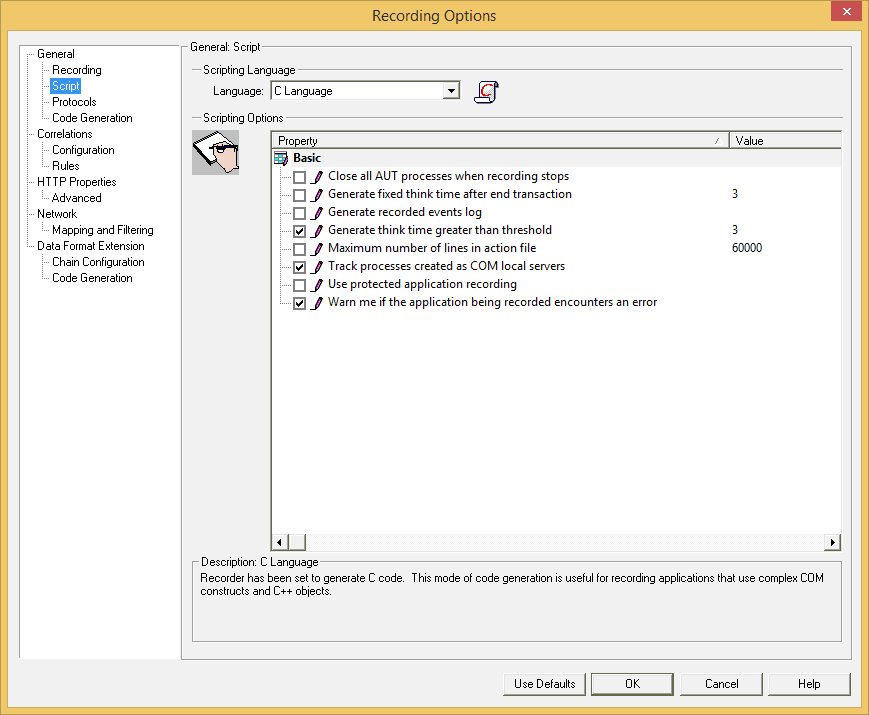Image resolution: width=869 pixels, height=715 pixels.
Task: Click the C Language script icon beside the dropdown
Action: pyautogui.click(x=486, y=91)
